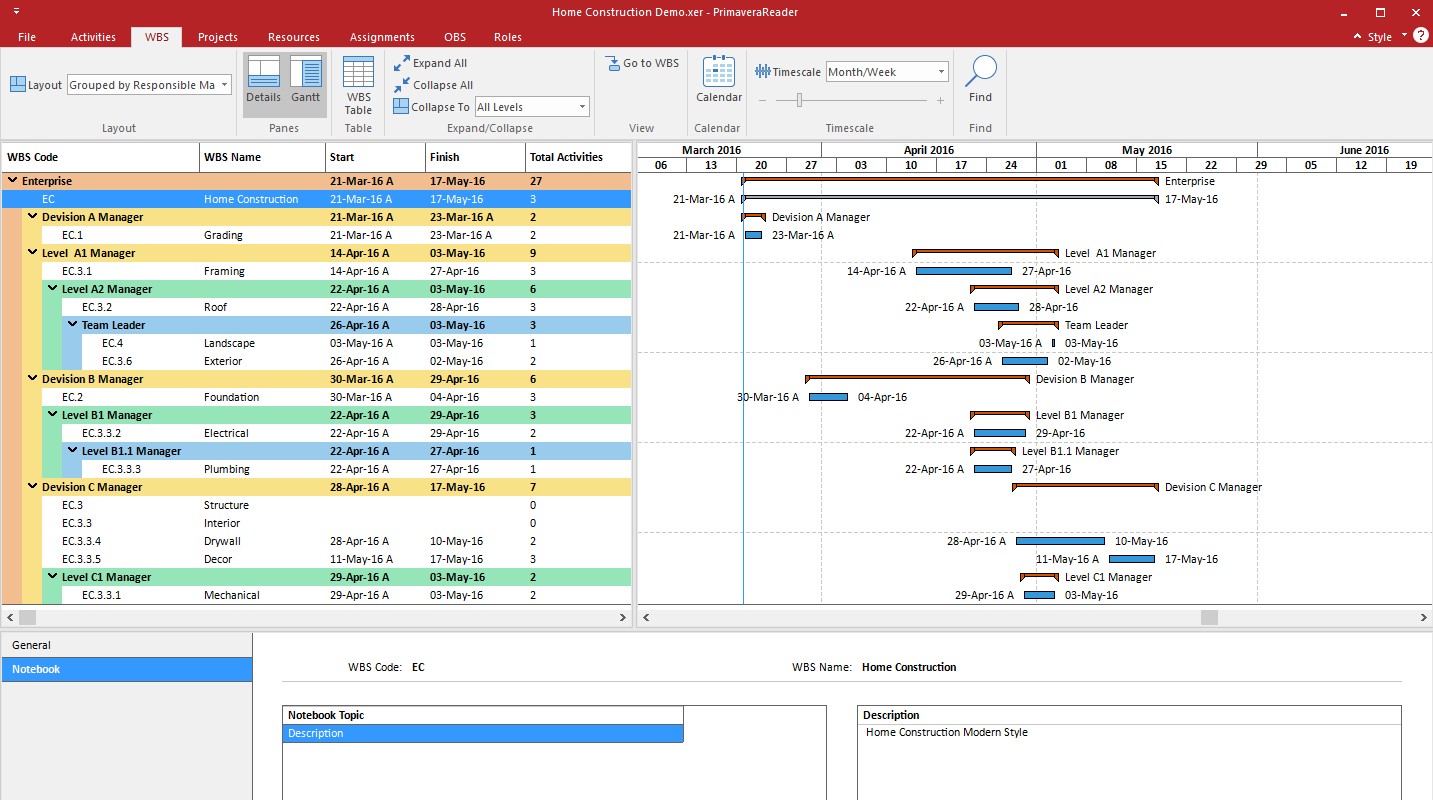Select the General details tab
Screen dimensions: 1433x800
tap(32, 645)
